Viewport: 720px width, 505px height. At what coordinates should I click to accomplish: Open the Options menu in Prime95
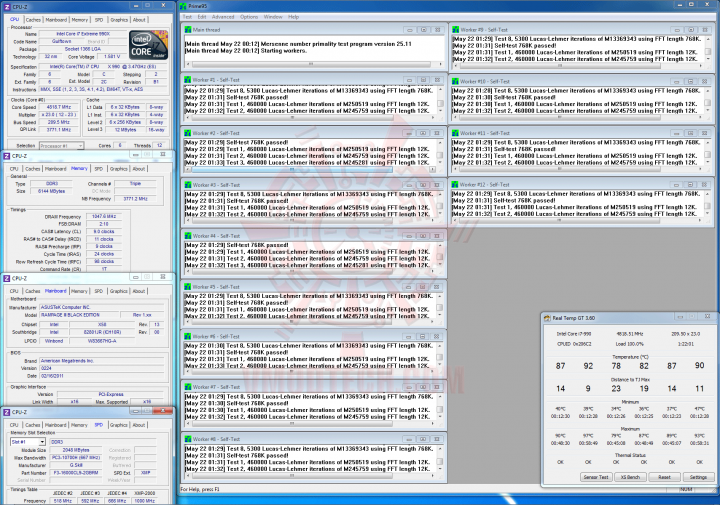click(249, 17)
